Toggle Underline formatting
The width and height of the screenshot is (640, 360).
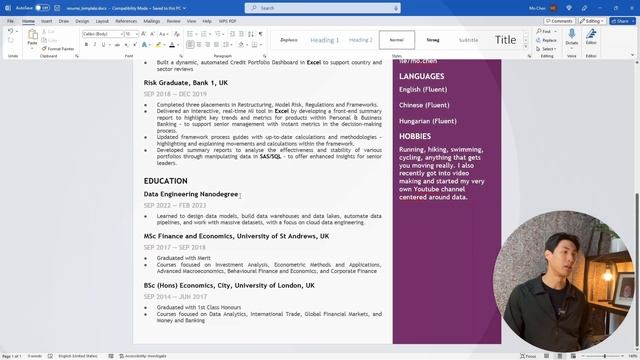click(103, 44)
